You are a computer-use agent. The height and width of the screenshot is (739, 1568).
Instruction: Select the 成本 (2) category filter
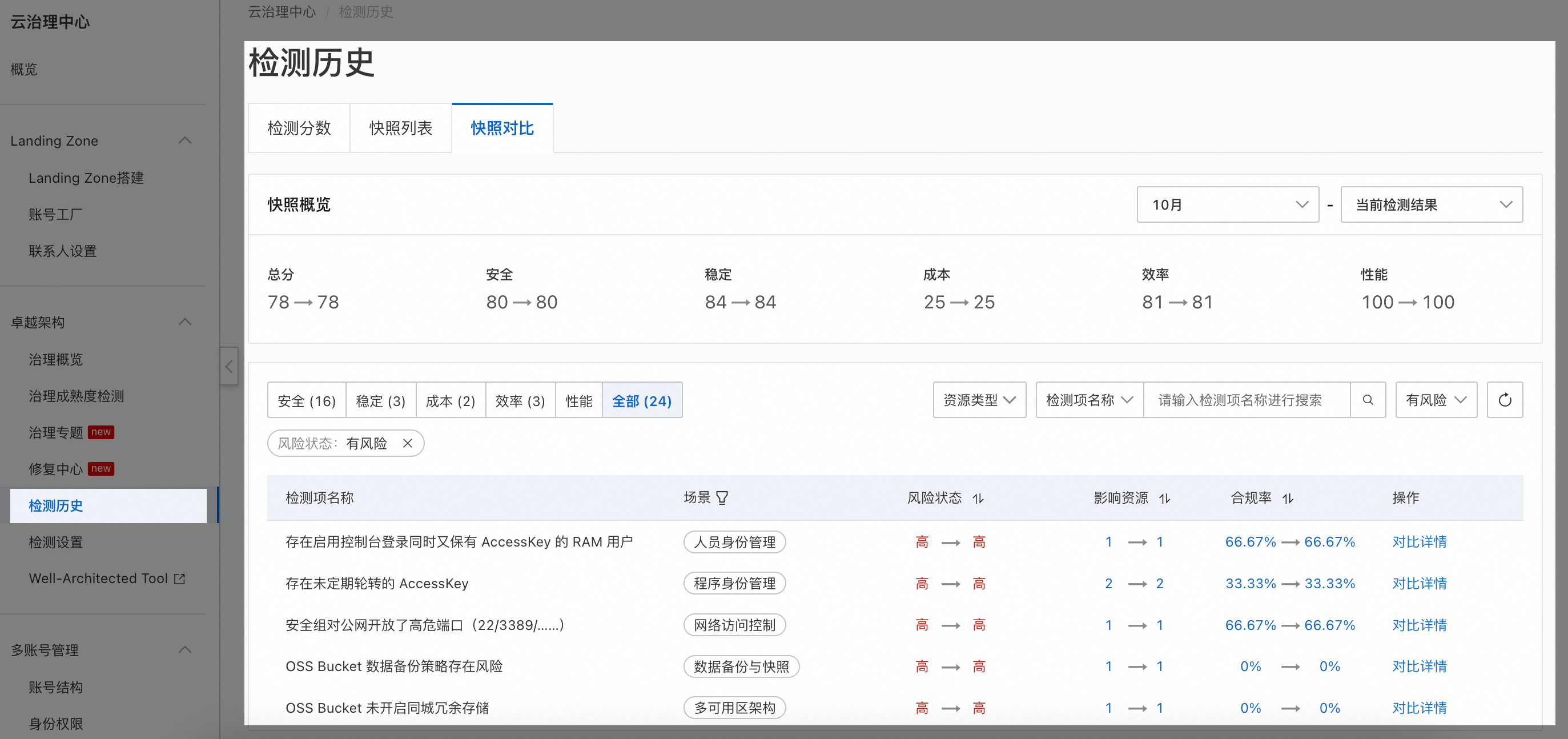point(450,400)
